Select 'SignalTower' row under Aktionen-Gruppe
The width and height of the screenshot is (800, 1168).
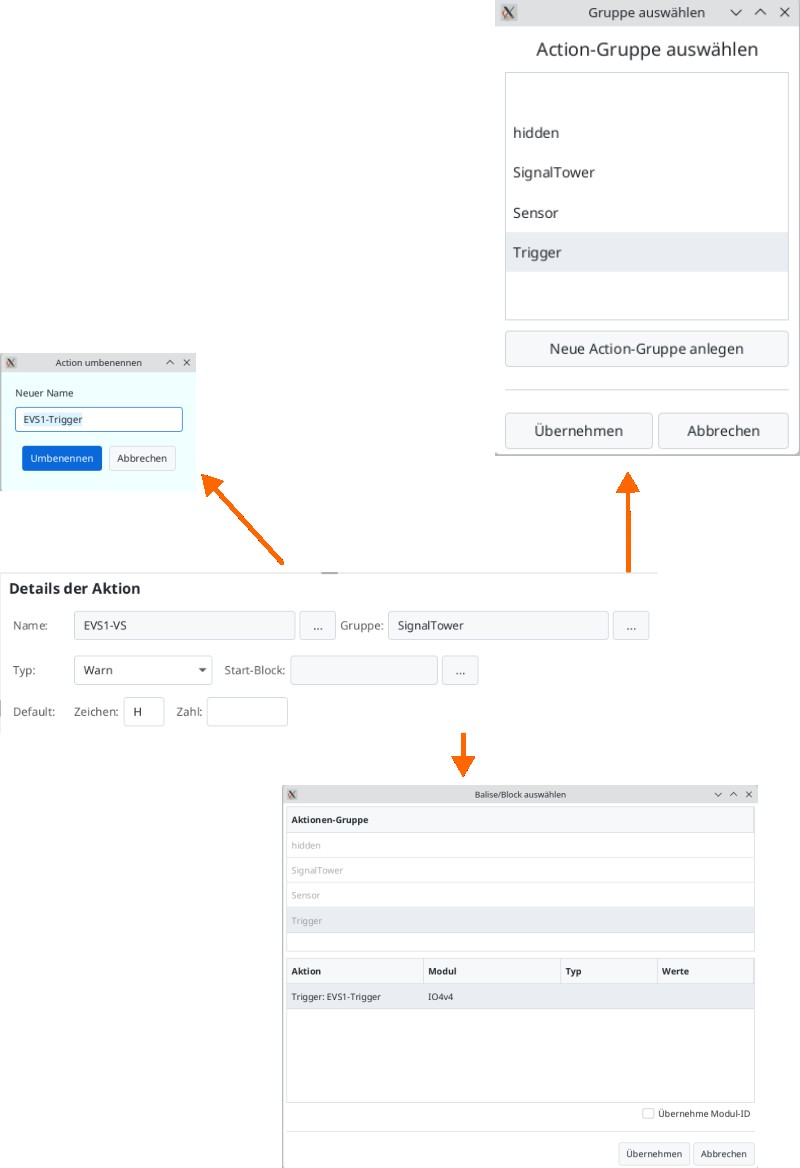520,870
